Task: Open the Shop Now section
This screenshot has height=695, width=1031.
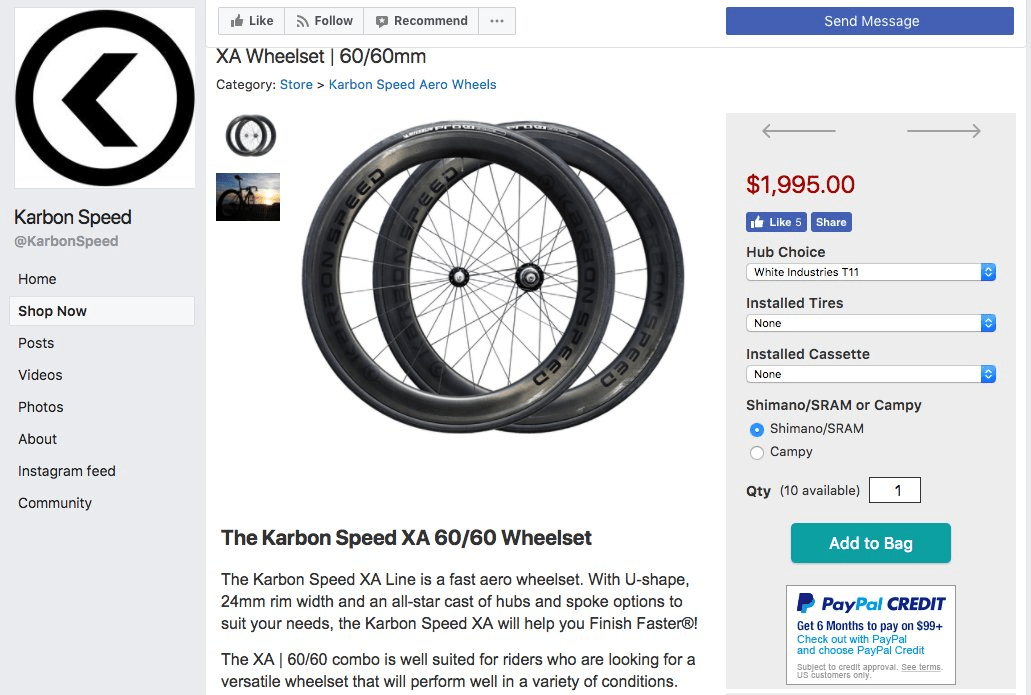Action: click(x=52, y=311)
